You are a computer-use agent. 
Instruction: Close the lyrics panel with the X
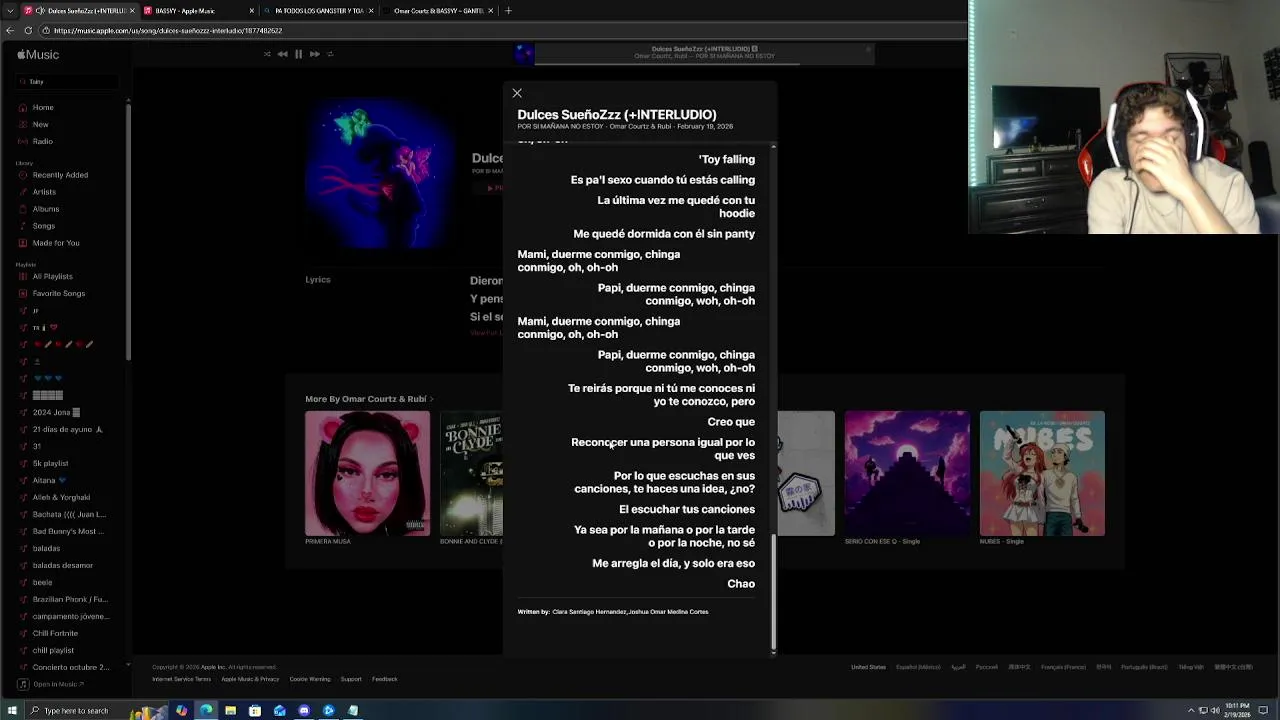(x=517, y=93)
